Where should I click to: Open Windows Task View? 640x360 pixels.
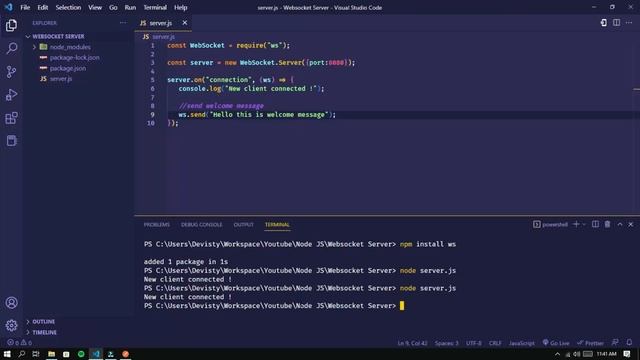coord(36,354)
